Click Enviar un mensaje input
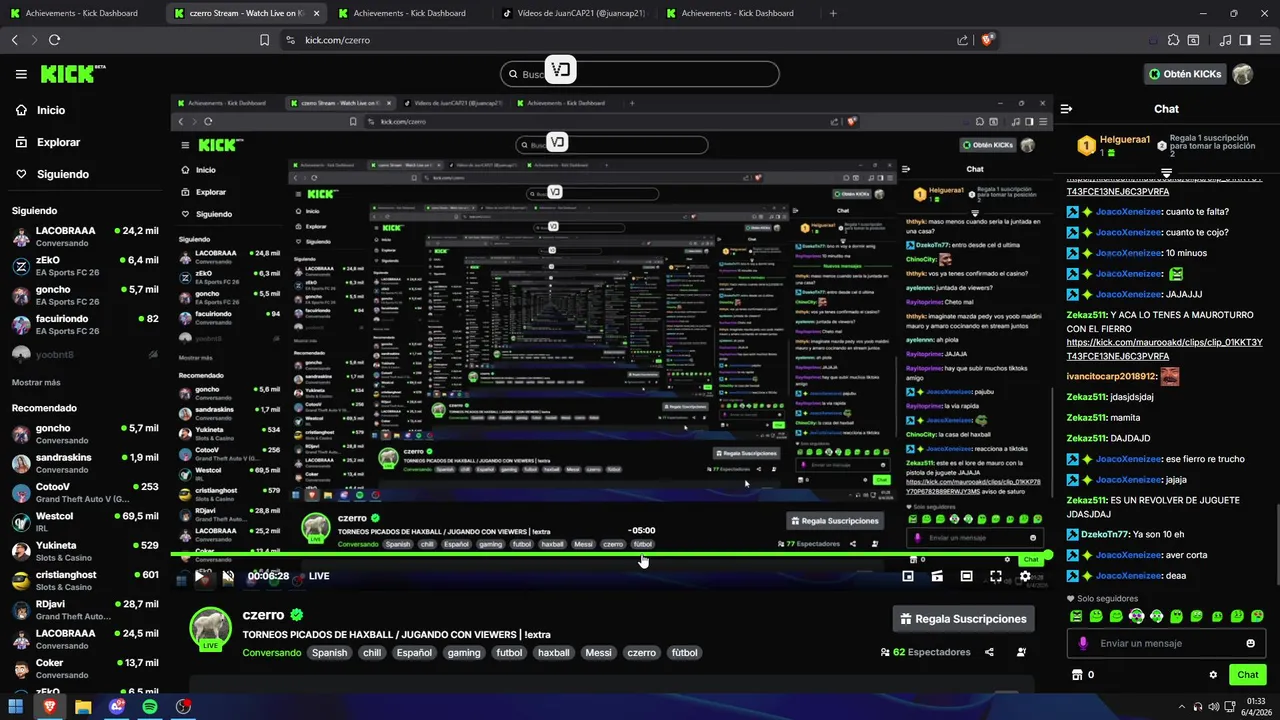 (x=1165, y=643)
